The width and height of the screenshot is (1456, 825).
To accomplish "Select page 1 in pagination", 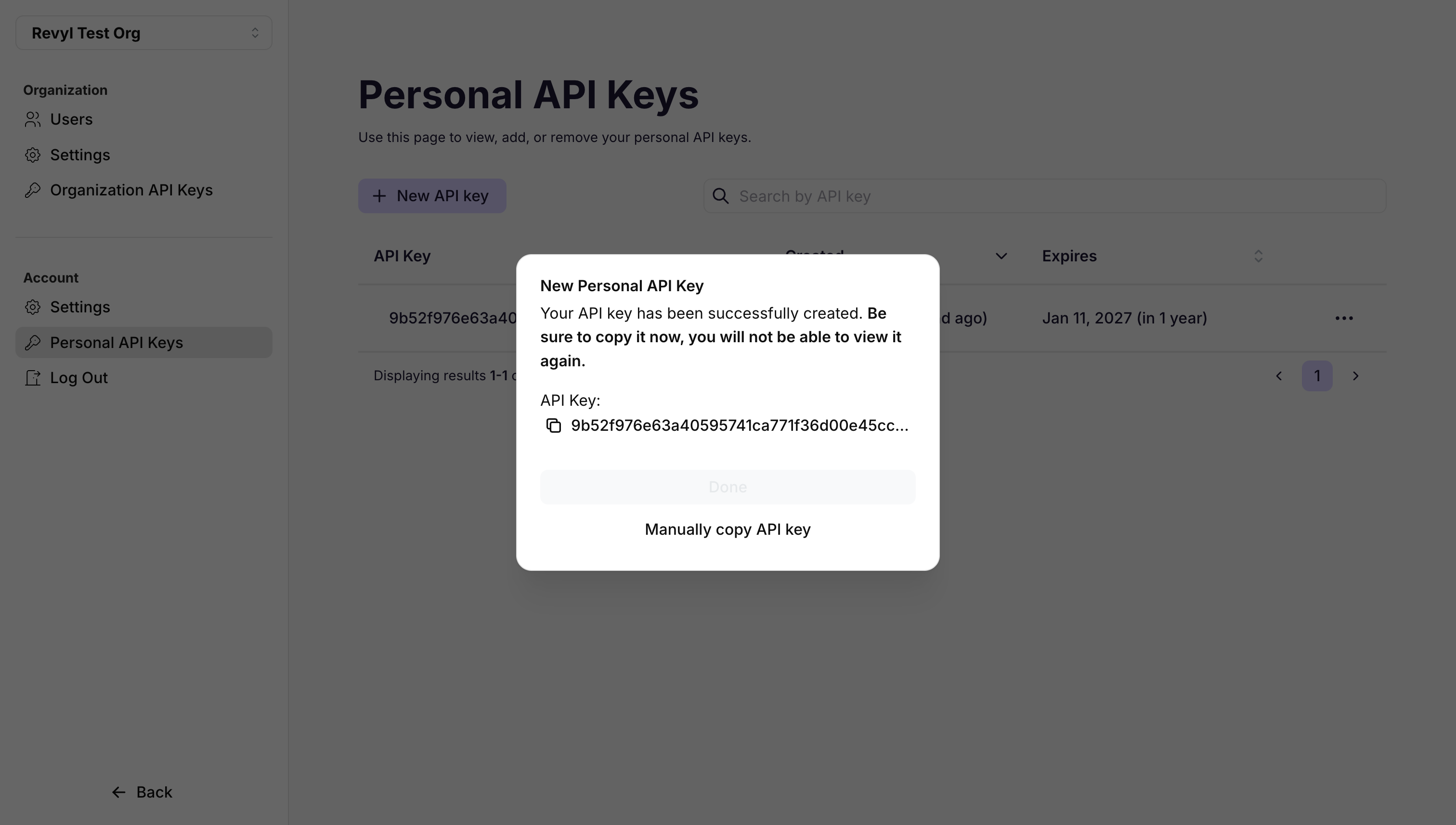I will pyautogui.click(x=1317, y=375).
